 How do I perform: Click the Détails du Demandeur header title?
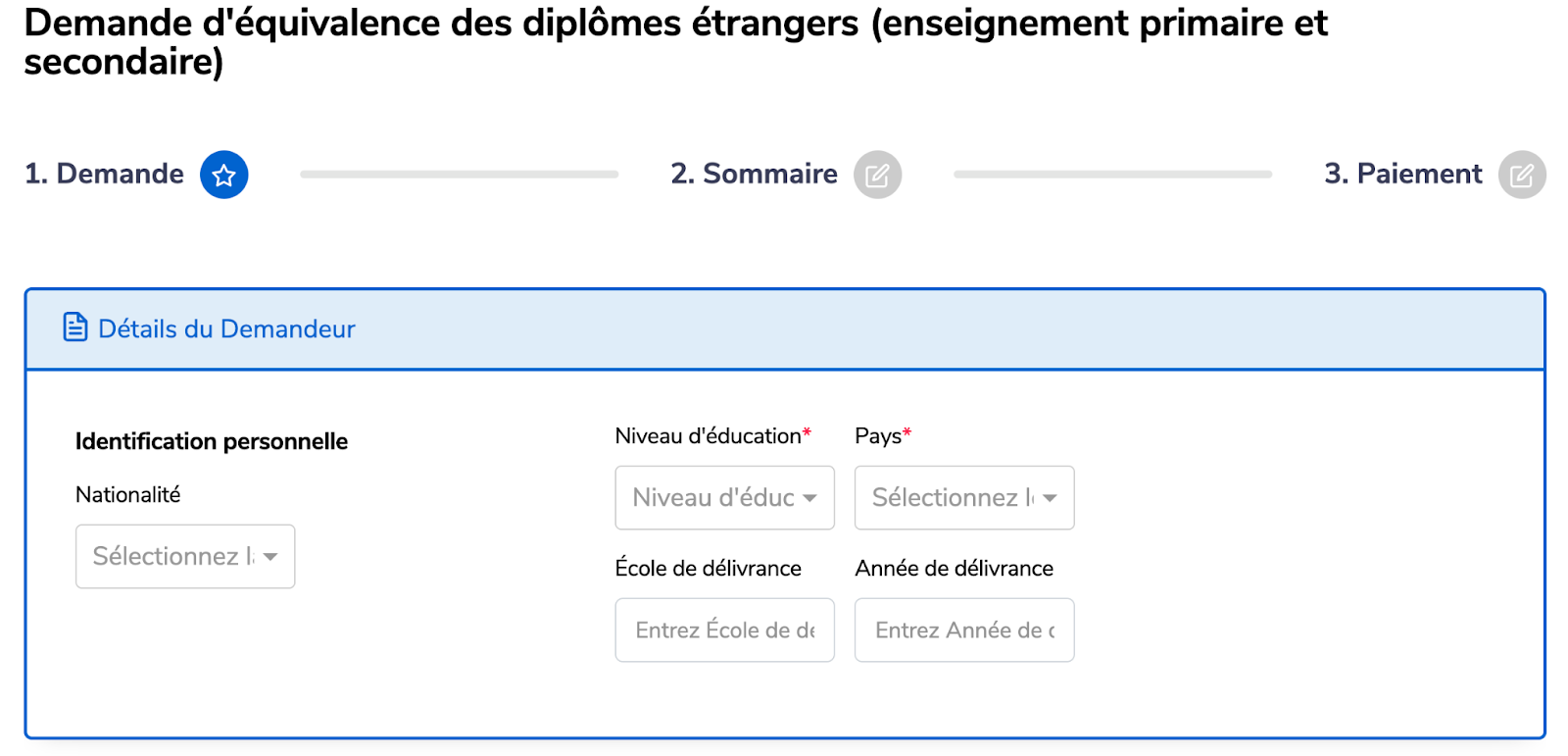point(226,328)
